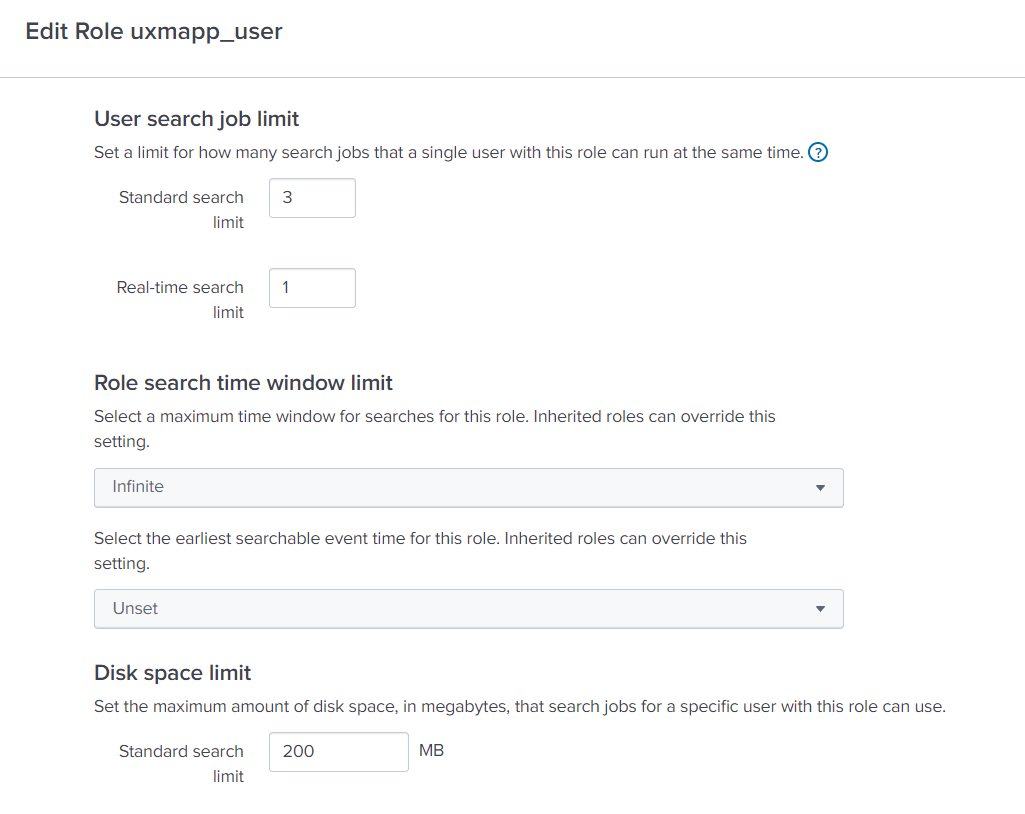Click the chevron on the Unset dropdown

point(820,608)
